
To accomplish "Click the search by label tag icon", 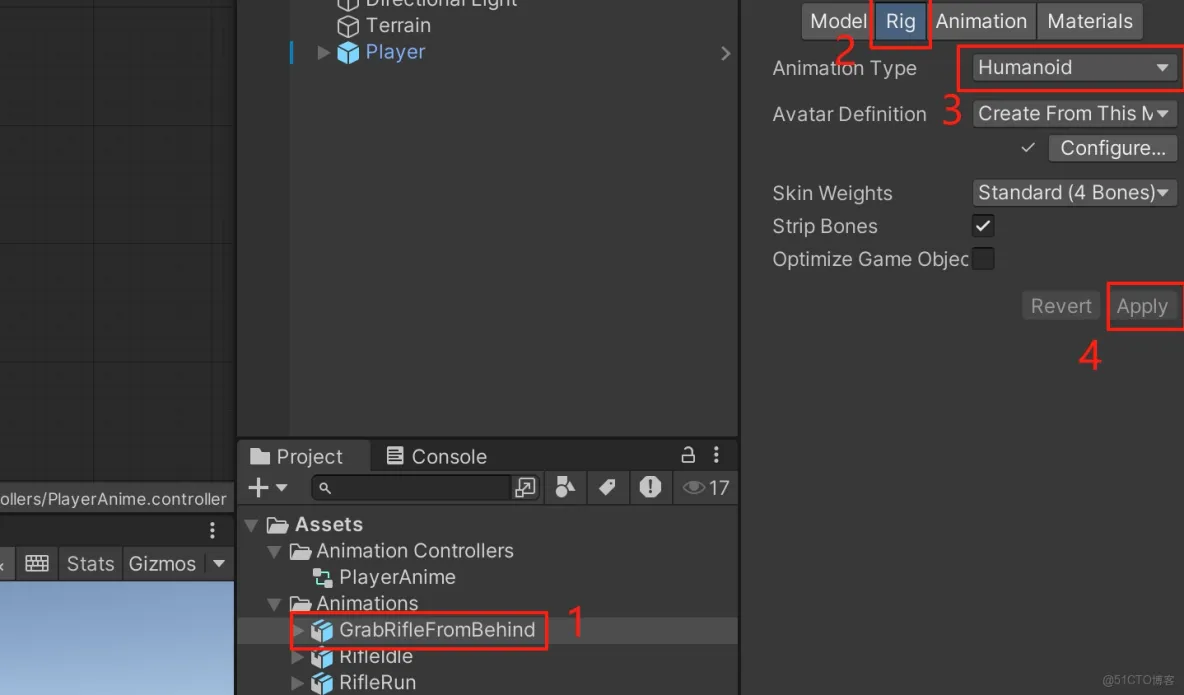I will (607, 487).
